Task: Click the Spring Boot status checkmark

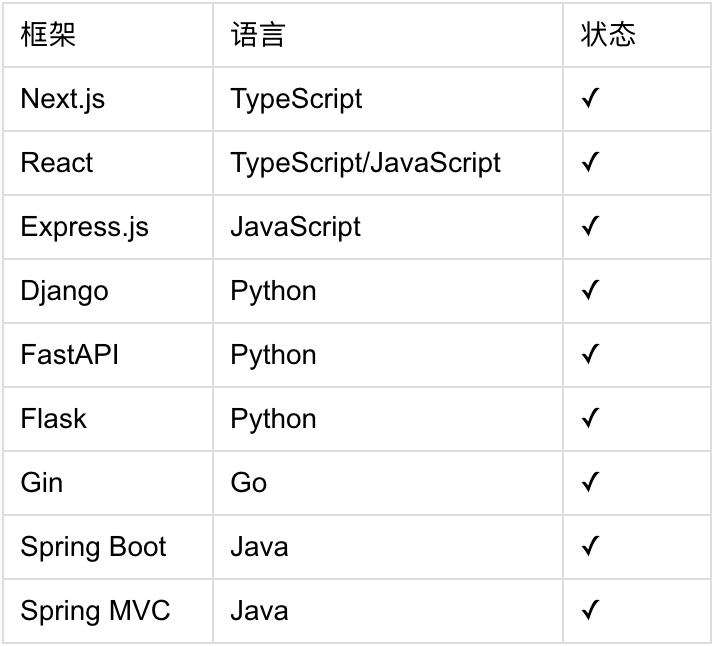Action: 590,546
